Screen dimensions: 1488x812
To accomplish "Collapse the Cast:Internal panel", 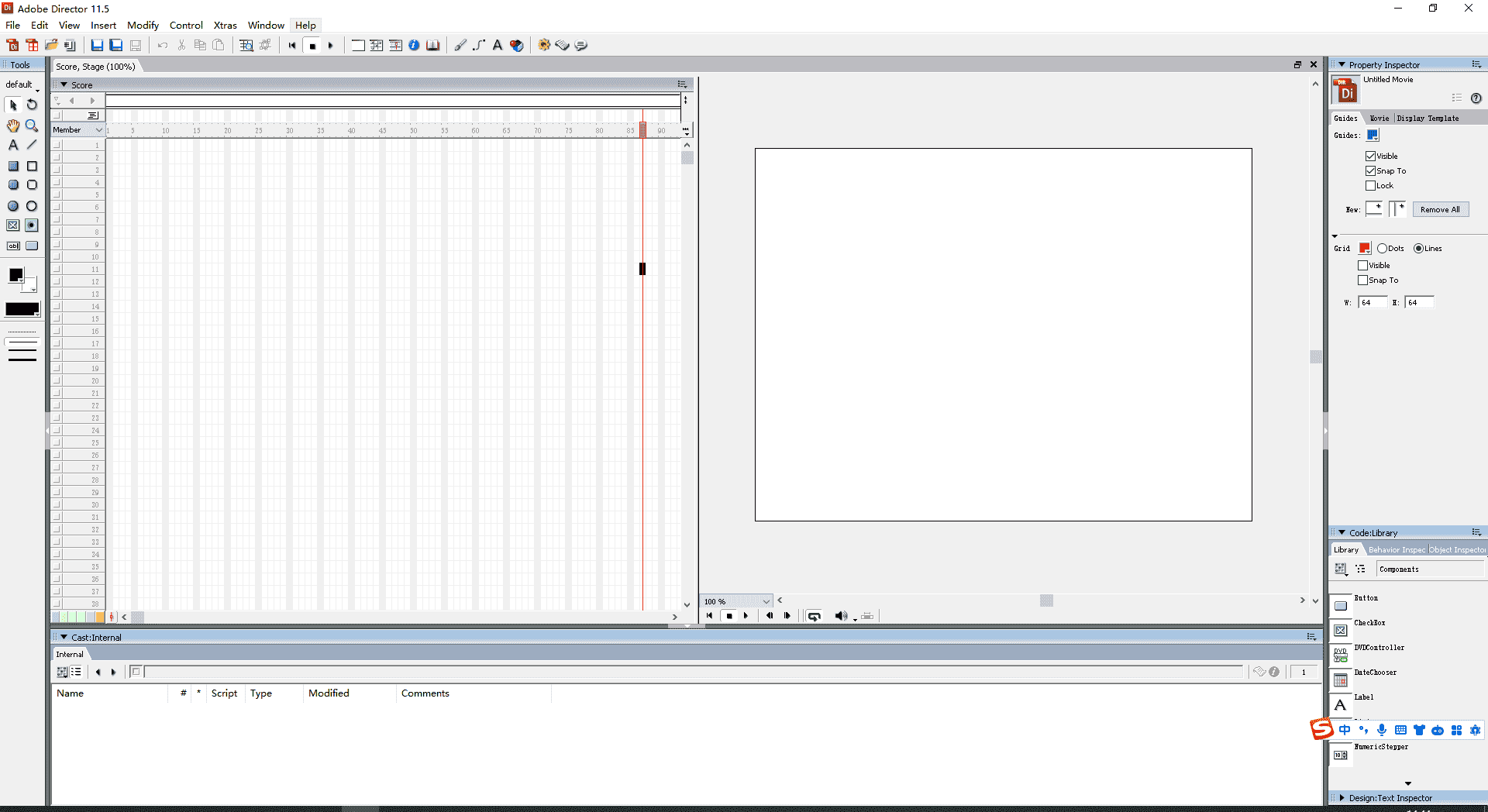I will point(64,637).
